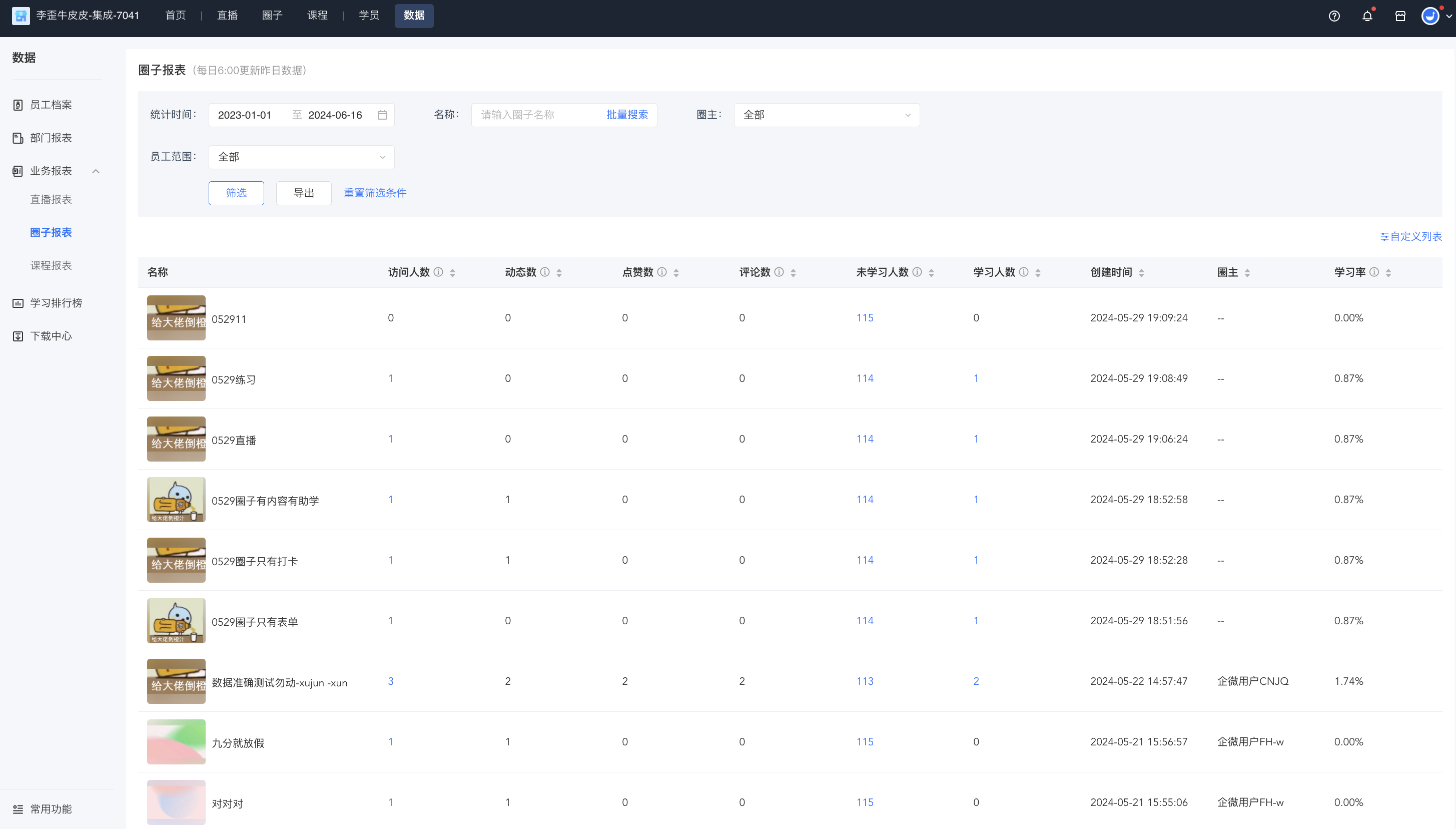1456x829 pixels.
Task: Open 下载中心 in the sidebar
Action: [51, 336]
